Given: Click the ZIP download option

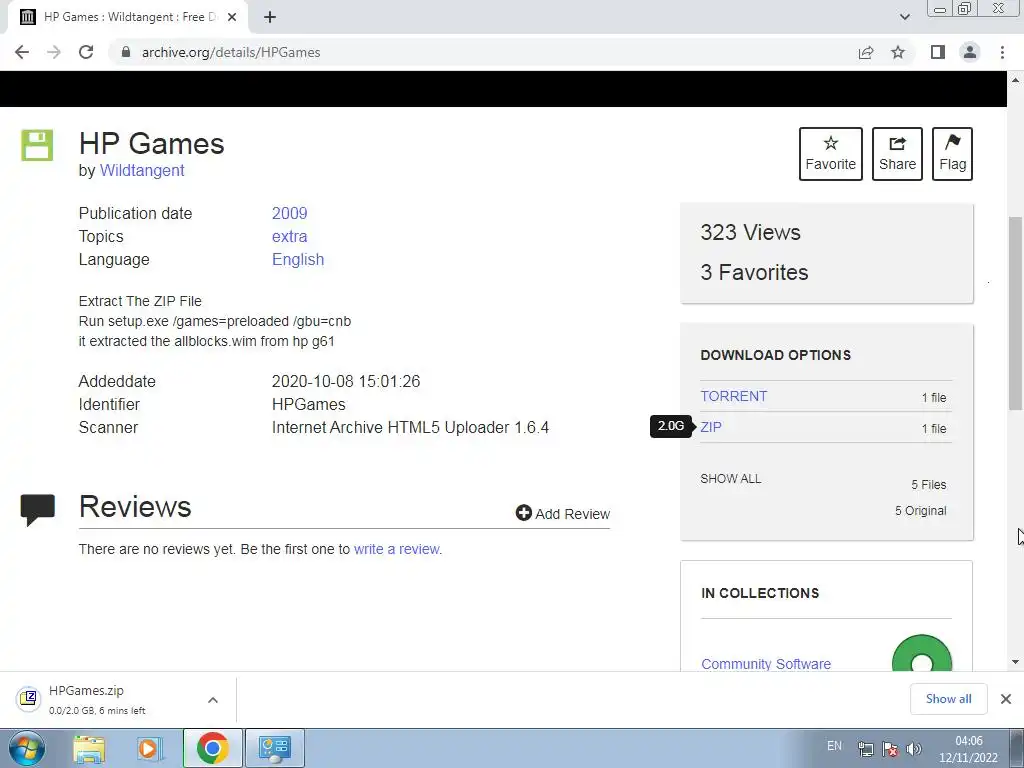Looking at the screenshot, I should click(711, 427).
